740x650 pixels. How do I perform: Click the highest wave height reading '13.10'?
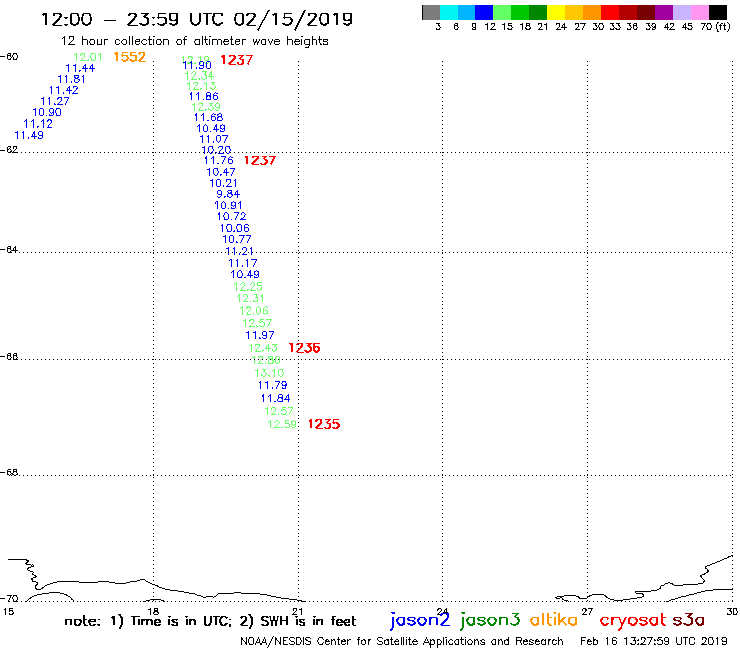tap(269, 373)
